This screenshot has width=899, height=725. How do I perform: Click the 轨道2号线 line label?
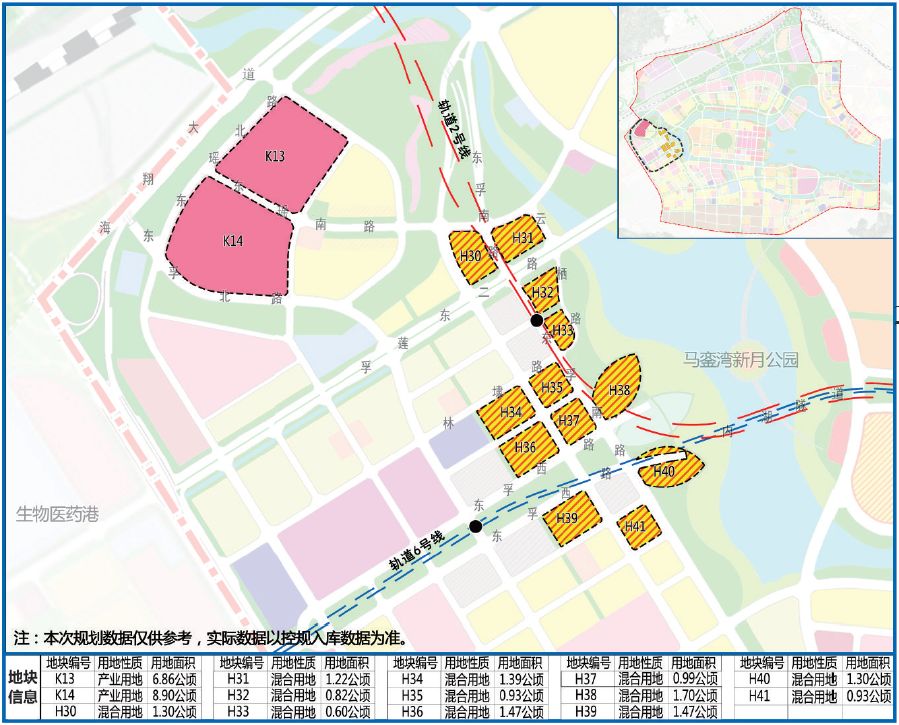click(454, 128)
